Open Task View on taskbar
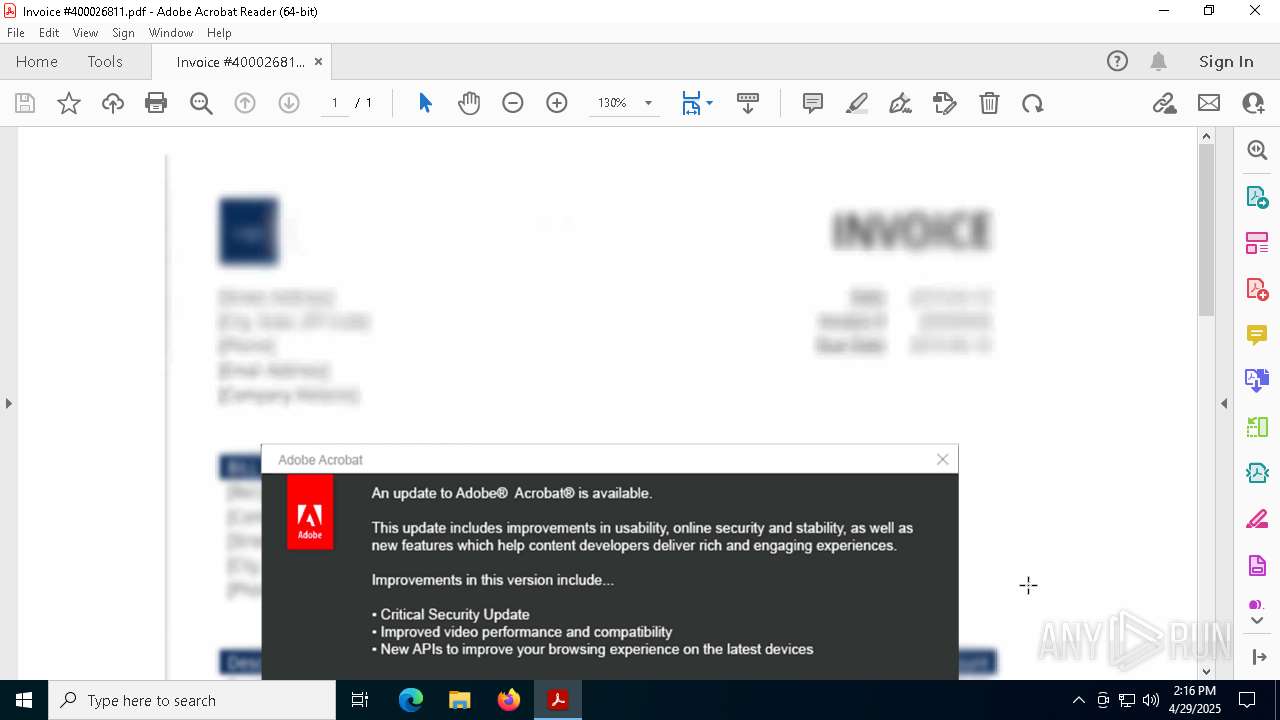 pos(360,700)
